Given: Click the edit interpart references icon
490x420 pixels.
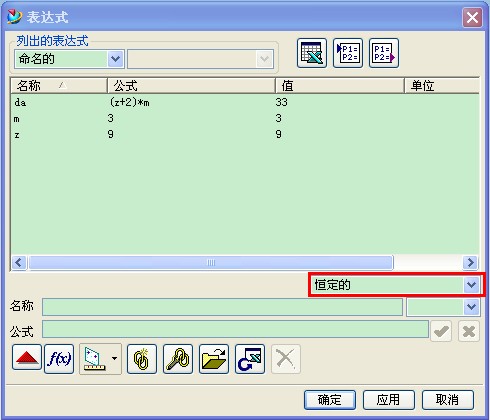Looking at the screenshot, I should (178, 359).
